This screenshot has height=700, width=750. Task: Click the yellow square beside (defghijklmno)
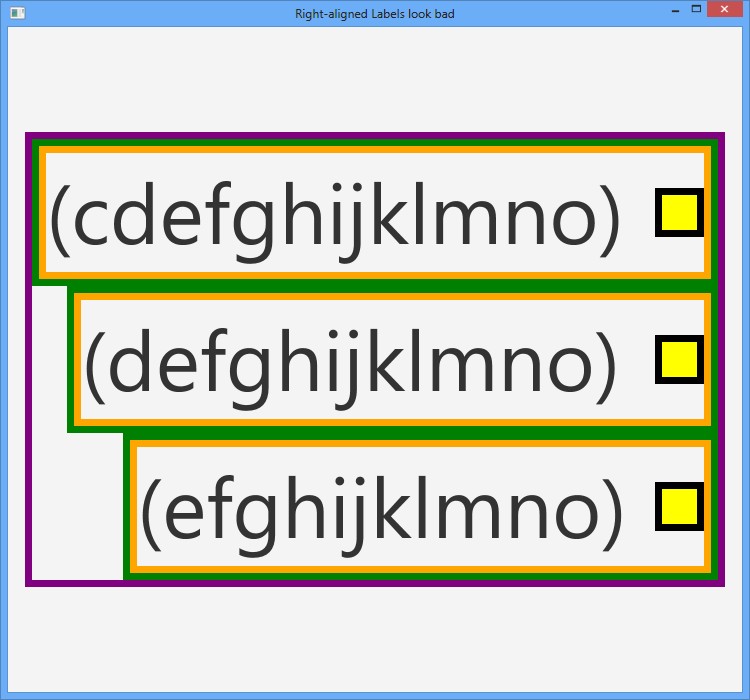point(680,359)
